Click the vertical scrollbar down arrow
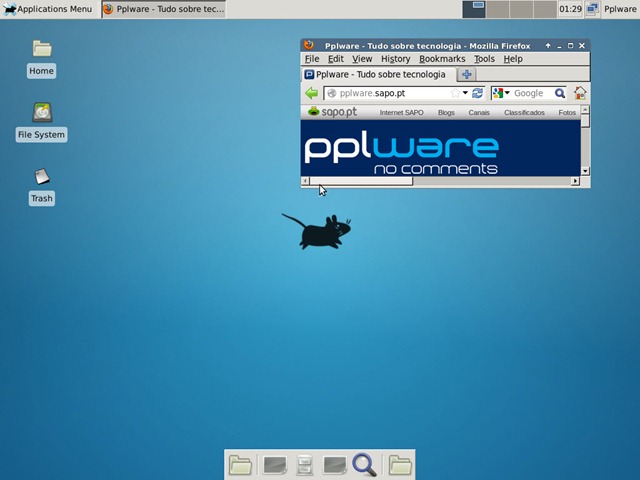The height and width of the screenshot is (480, 640). pyautogui.click(x=585, y=171)
